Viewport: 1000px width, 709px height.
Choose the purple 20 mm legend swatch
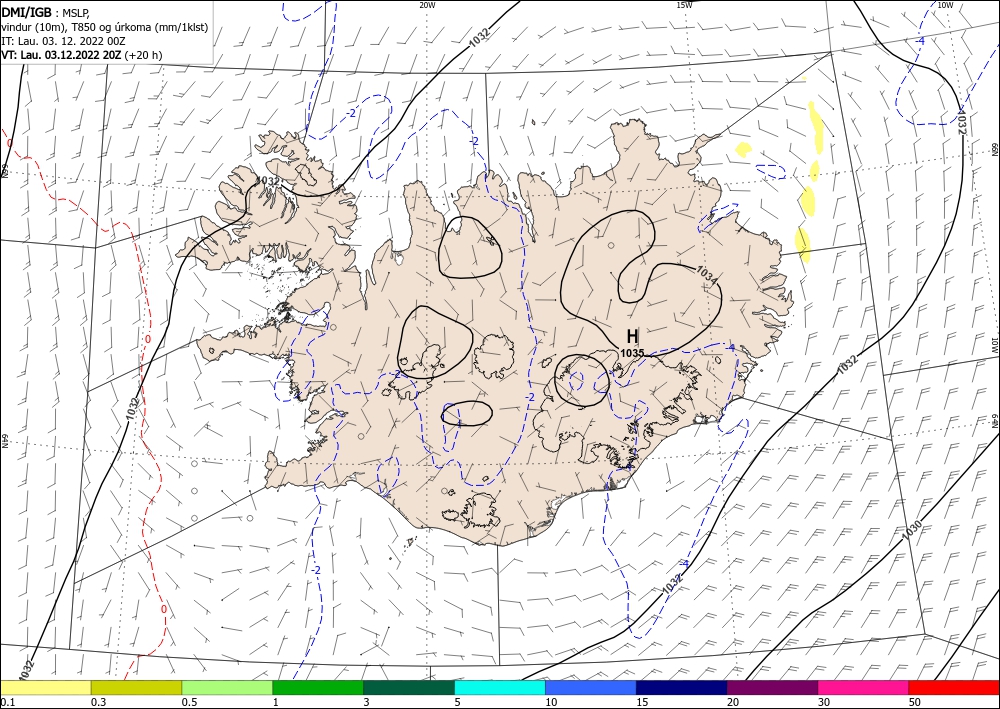point(772,687)
